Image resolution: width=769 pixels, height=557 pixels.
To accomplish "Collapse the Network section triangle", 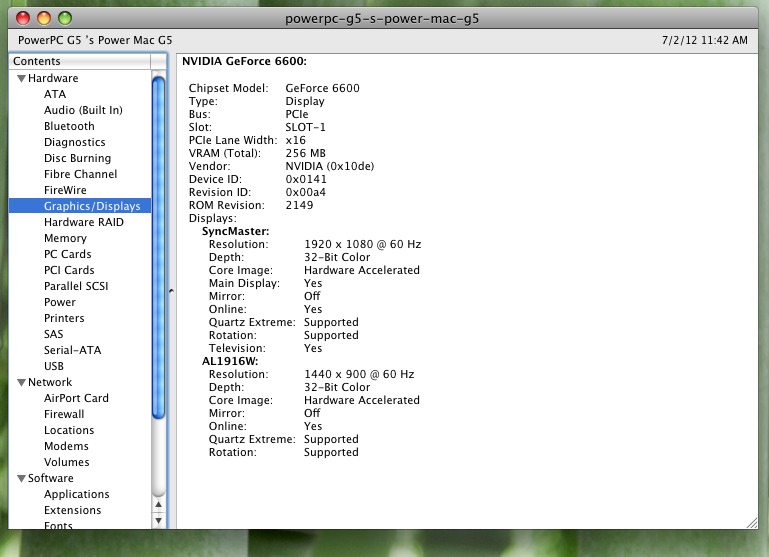I will 21,382.
